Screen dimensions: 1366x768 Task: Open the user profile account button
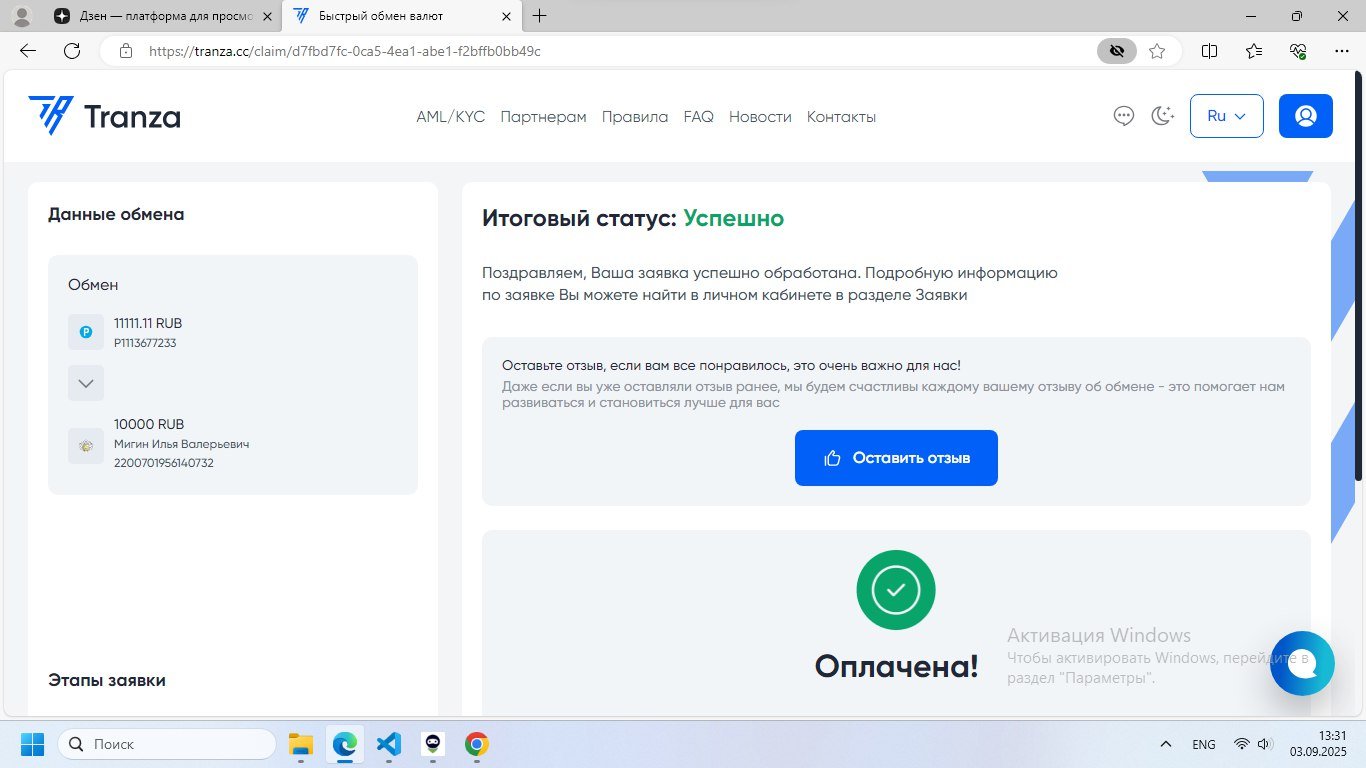pos(1305,116)
